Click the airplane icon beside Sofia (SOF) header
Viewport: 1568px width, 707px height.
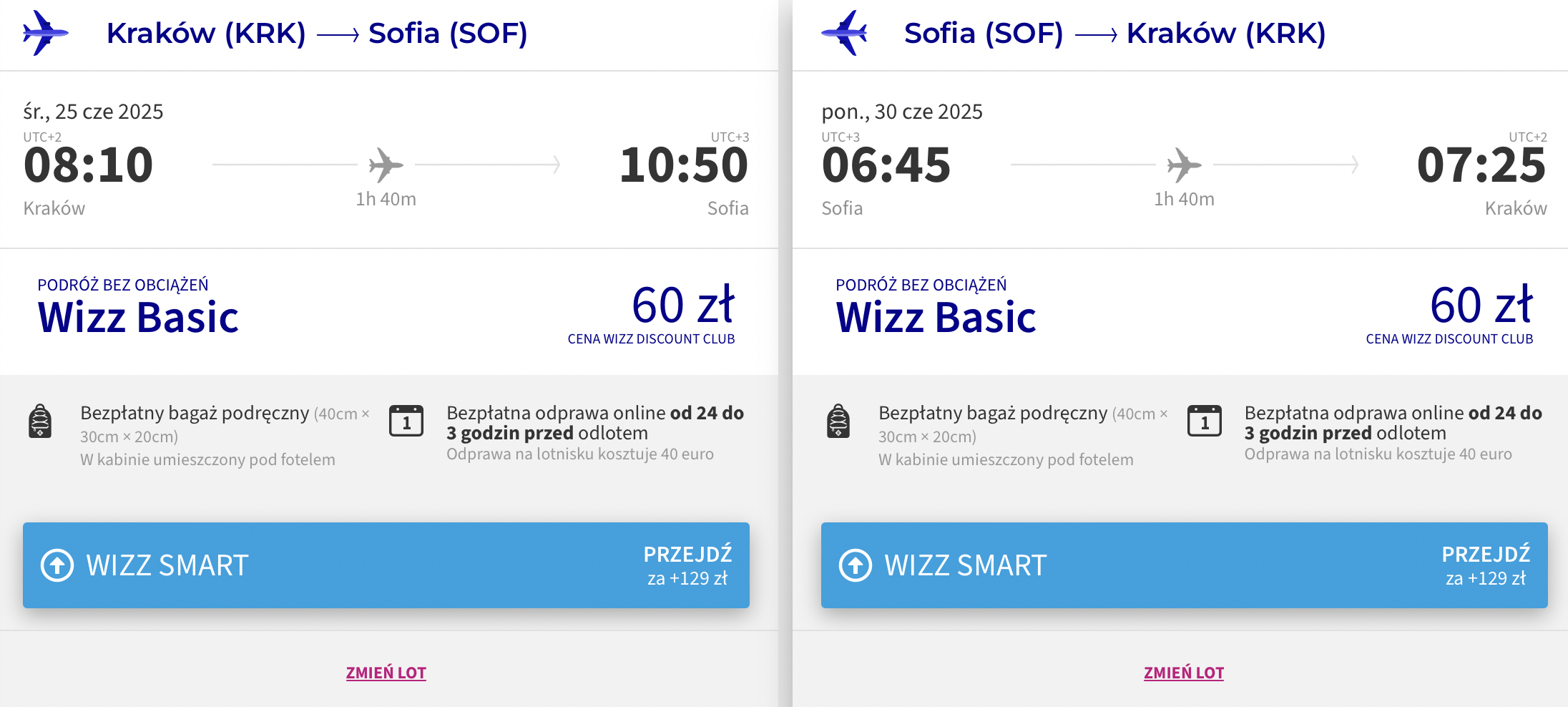coord(844,33)
